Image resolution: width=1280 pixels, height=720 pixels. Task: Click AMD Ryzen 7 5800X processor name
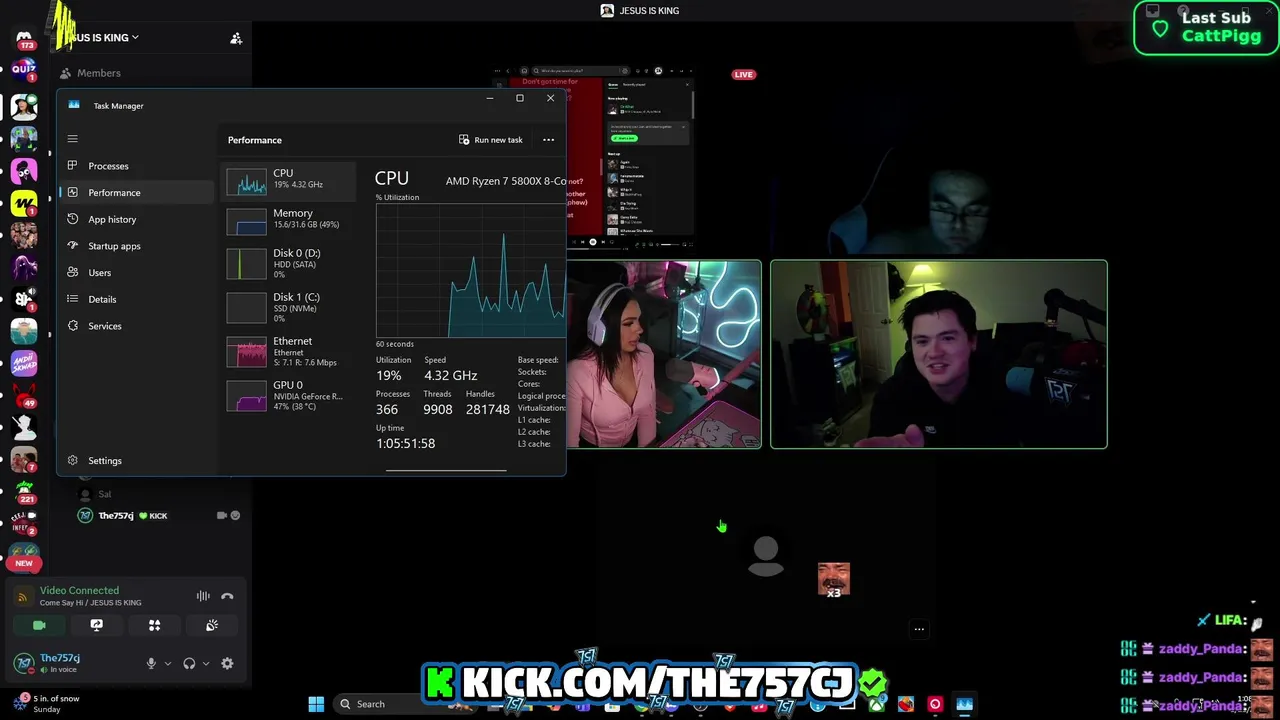click(506, 181)
